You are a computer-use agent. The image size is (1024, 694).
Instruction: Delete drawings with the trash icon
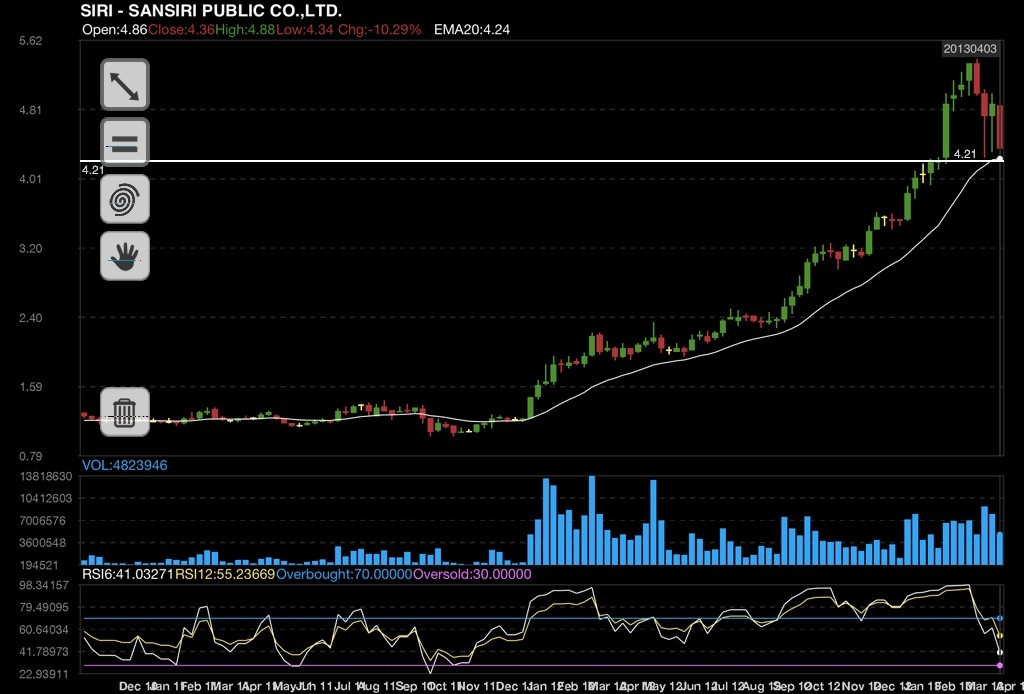coord(125,412)
